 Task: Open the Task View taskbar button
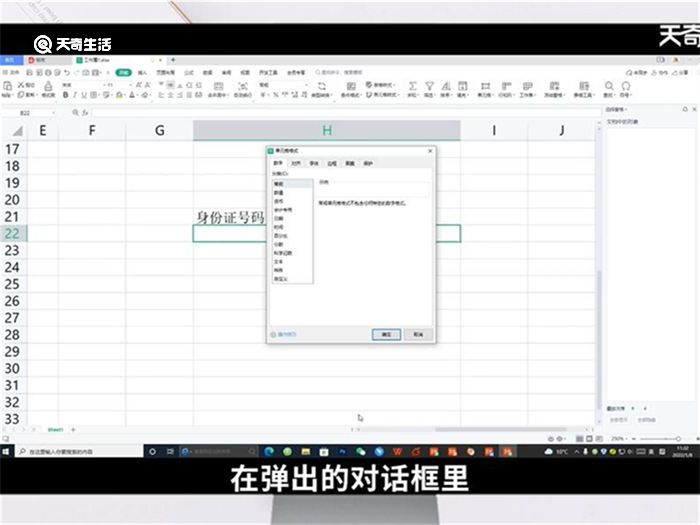(170, 452)
